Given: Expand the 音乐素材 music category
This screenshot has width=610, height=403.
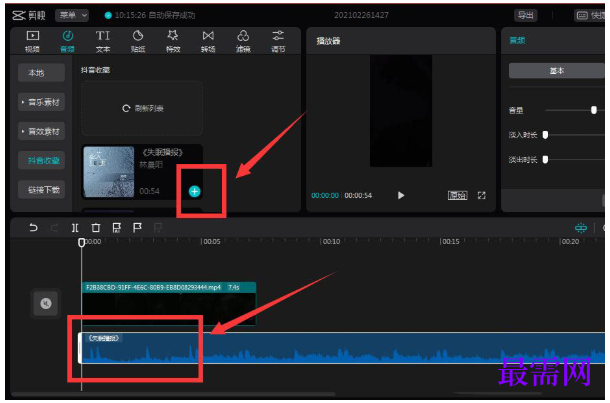Looking at the screenshot, I should click(x=41, y=102).
